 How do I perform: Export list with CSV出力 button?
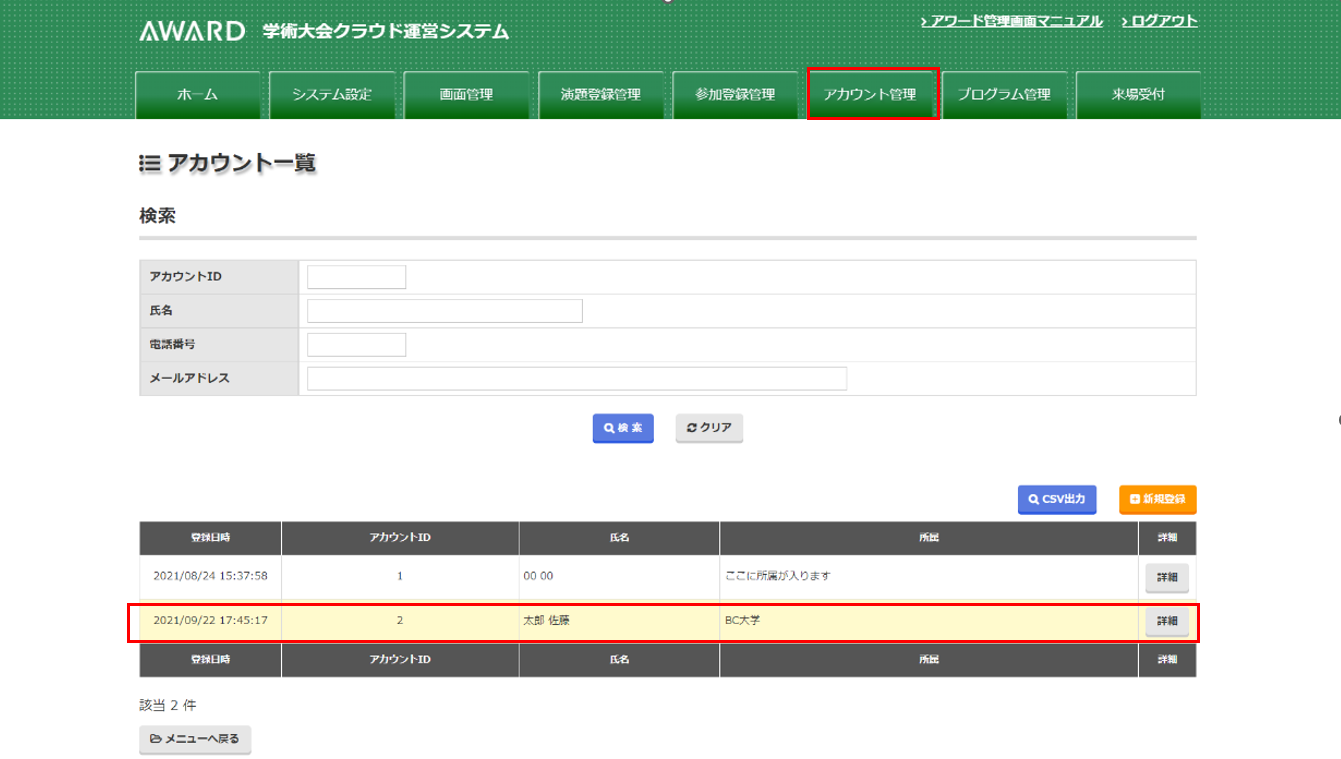(x=1057, y=499)
